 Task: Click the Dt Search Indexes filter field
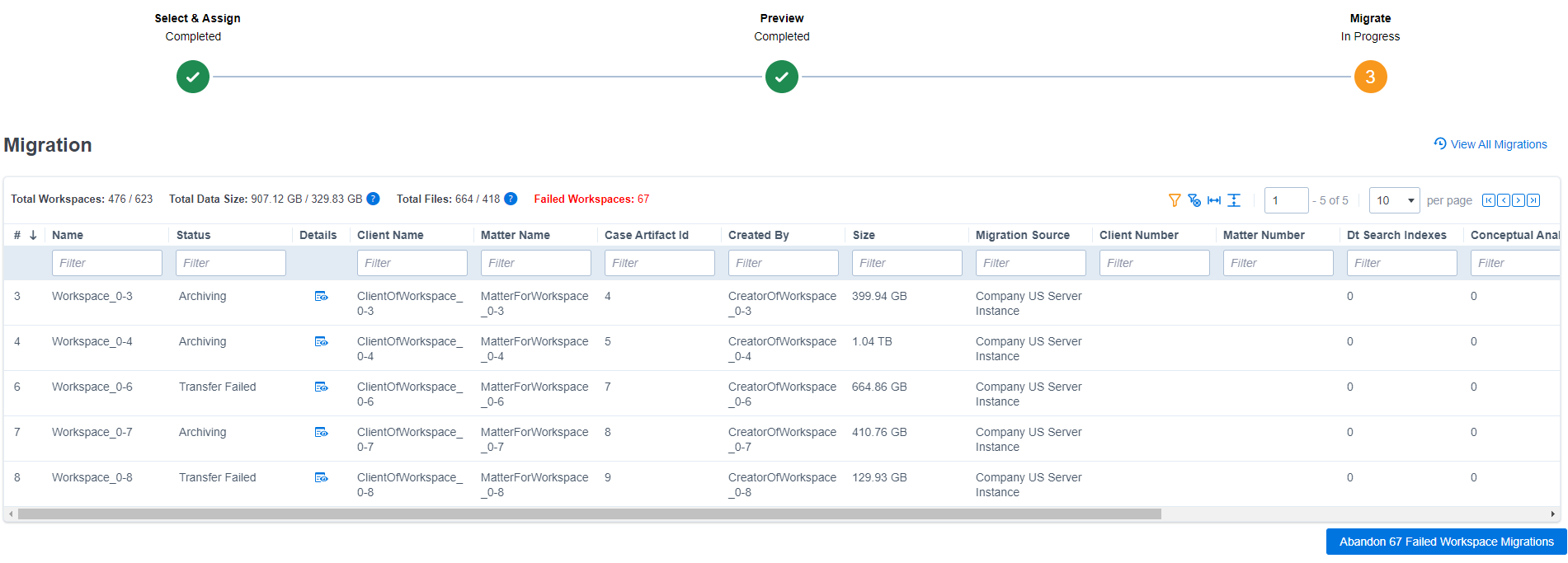tap(1402, 263)
